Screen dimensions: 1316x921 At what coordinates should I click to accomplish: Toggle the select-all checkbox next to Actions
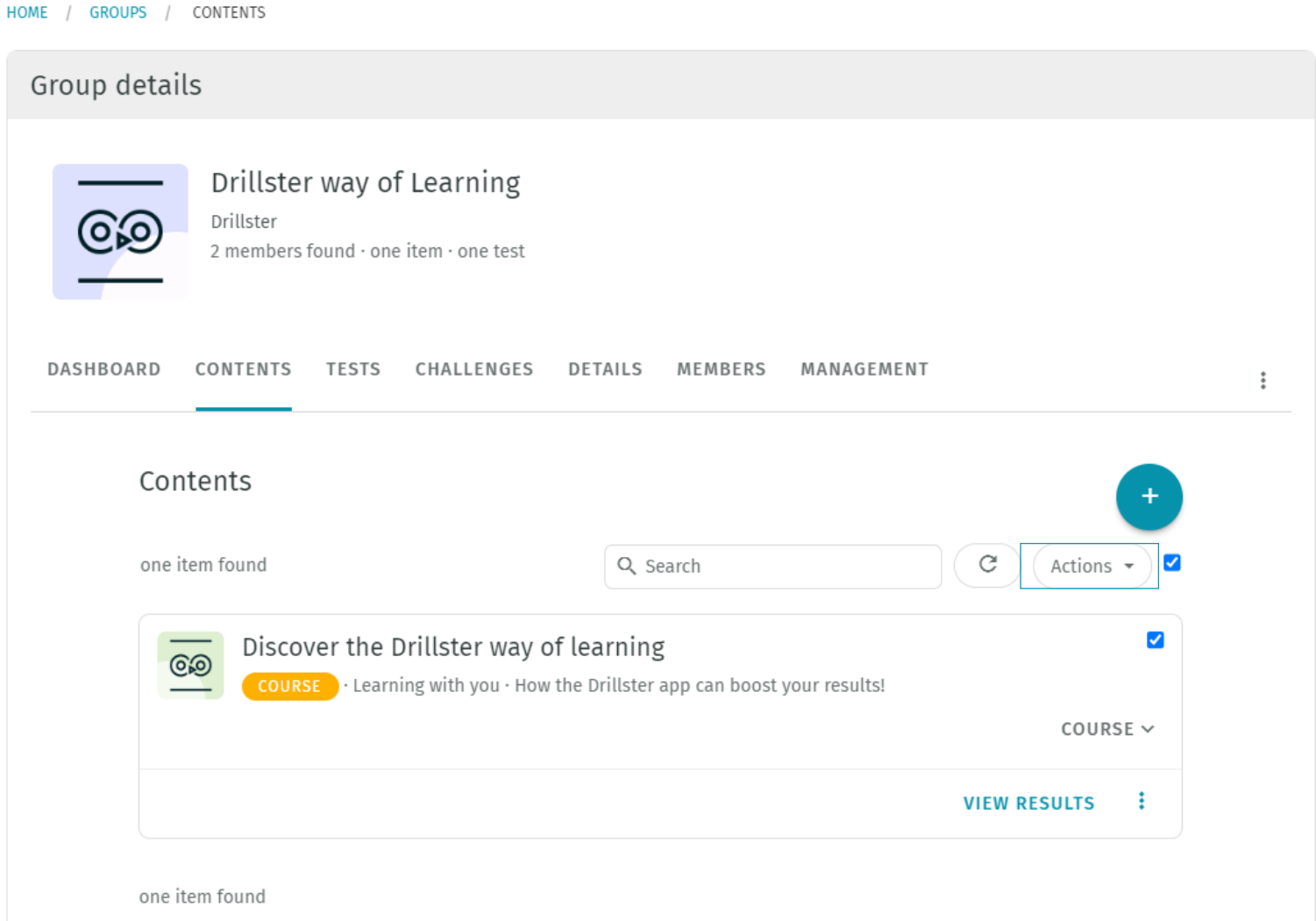[x=1171, y=563]
